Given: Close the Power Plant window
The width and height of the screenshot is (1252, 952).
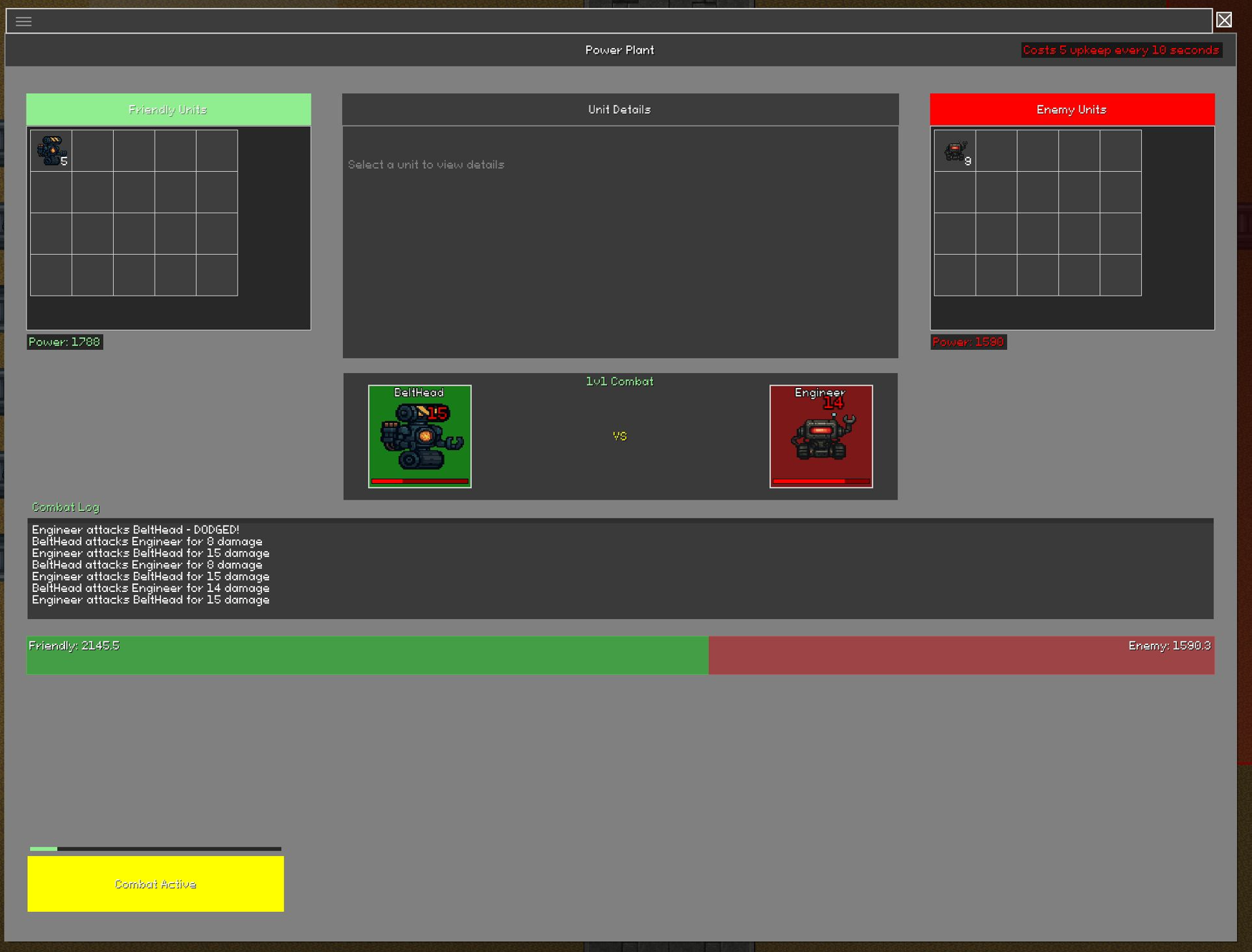Looking at the screenshot, I should pyautogui.click(x=1224, y=20).
